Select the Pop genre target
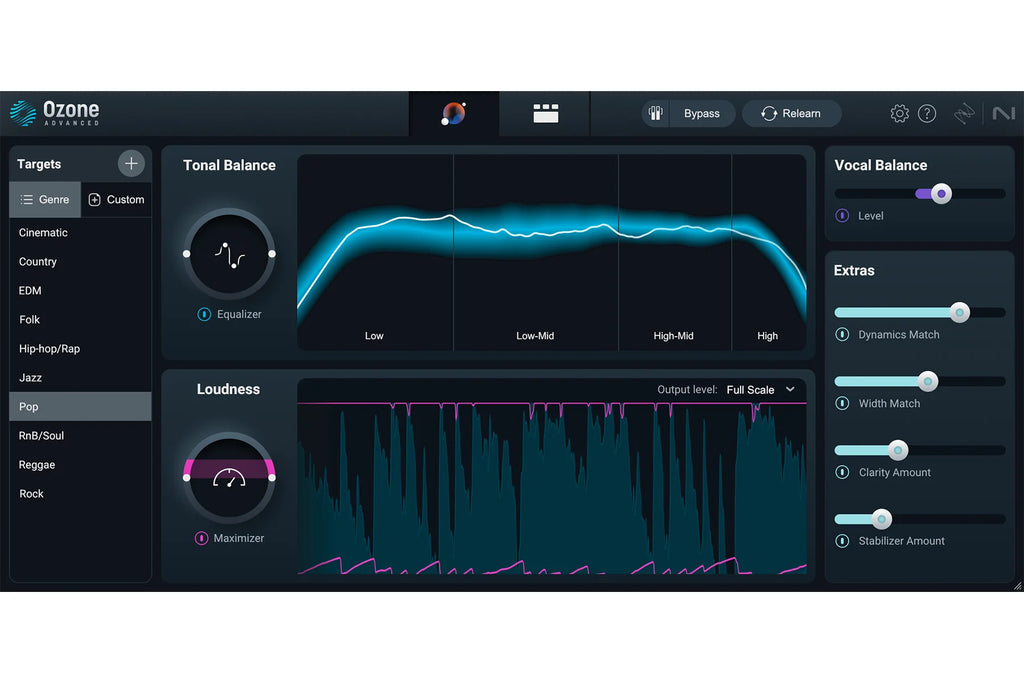Viewport: 1024px width, 683px height. pyautogui.click(x=80, y=406)
